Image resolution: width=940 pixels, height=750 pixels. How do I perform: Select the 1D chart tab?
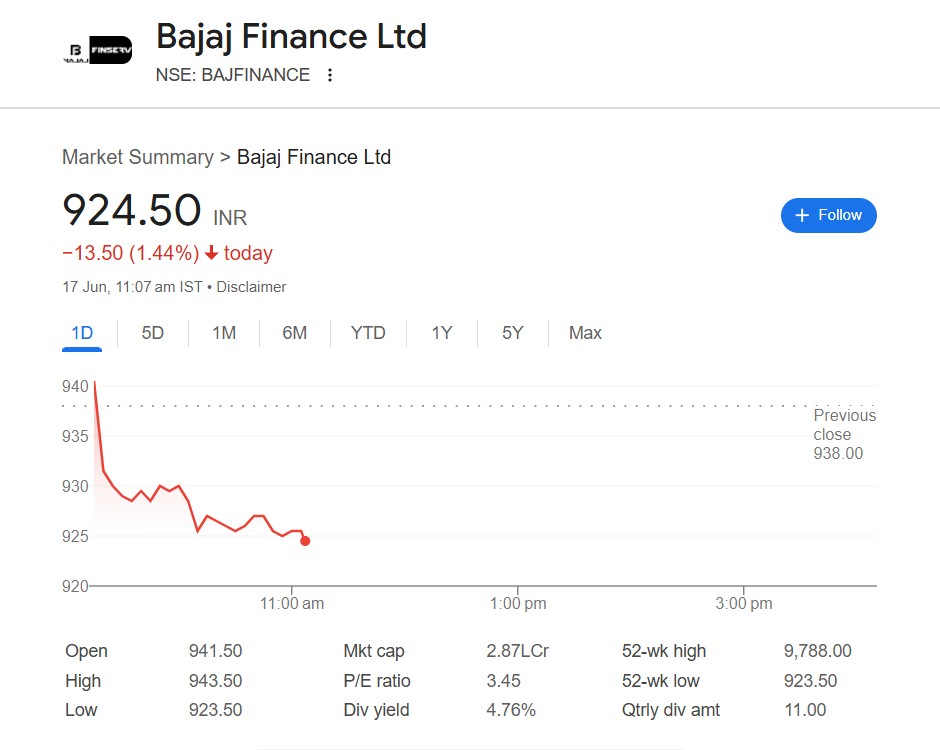82,333
